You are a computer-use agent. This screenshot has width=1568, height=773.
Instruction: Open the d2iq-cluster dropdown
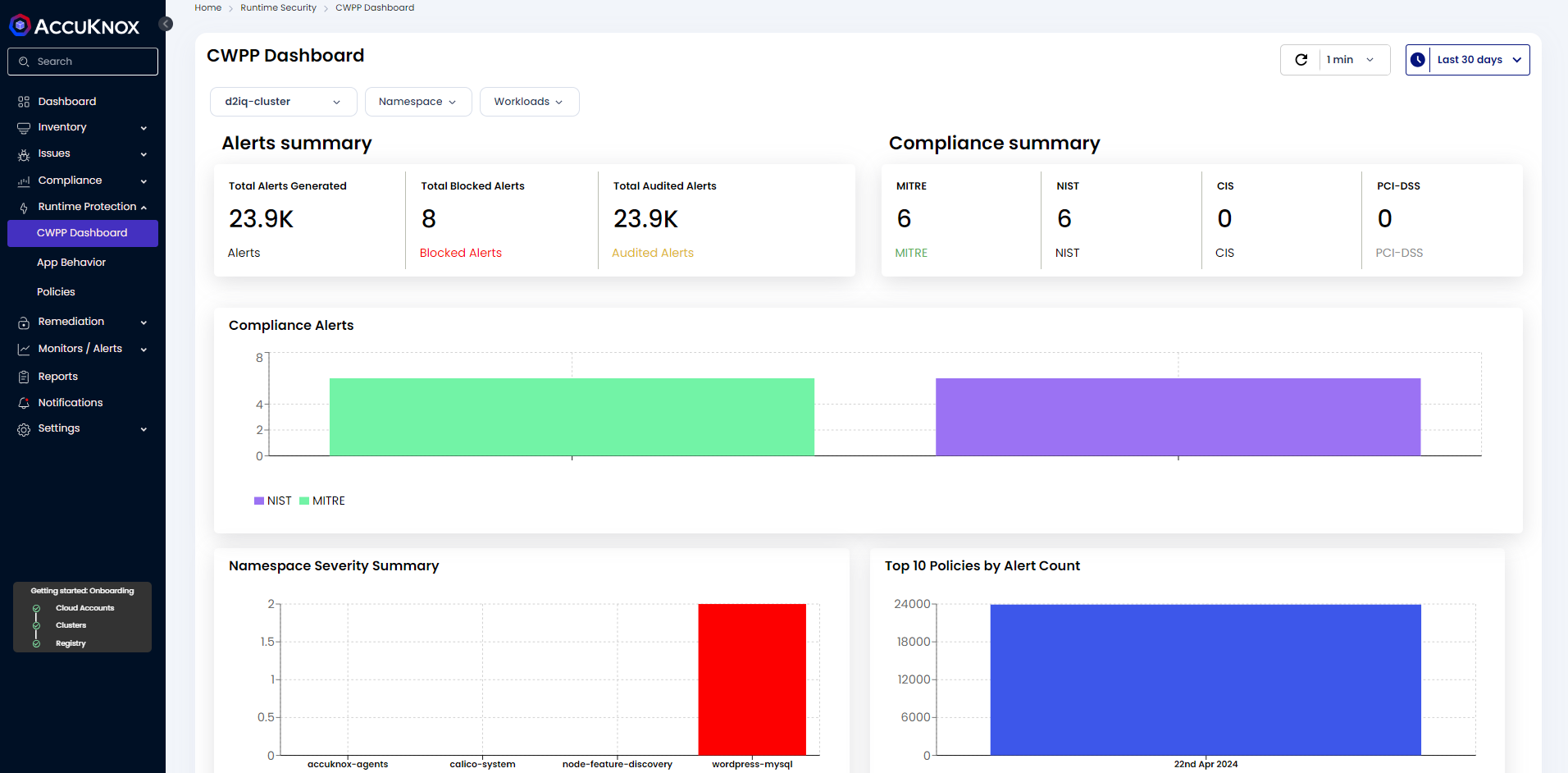[284, 102]
